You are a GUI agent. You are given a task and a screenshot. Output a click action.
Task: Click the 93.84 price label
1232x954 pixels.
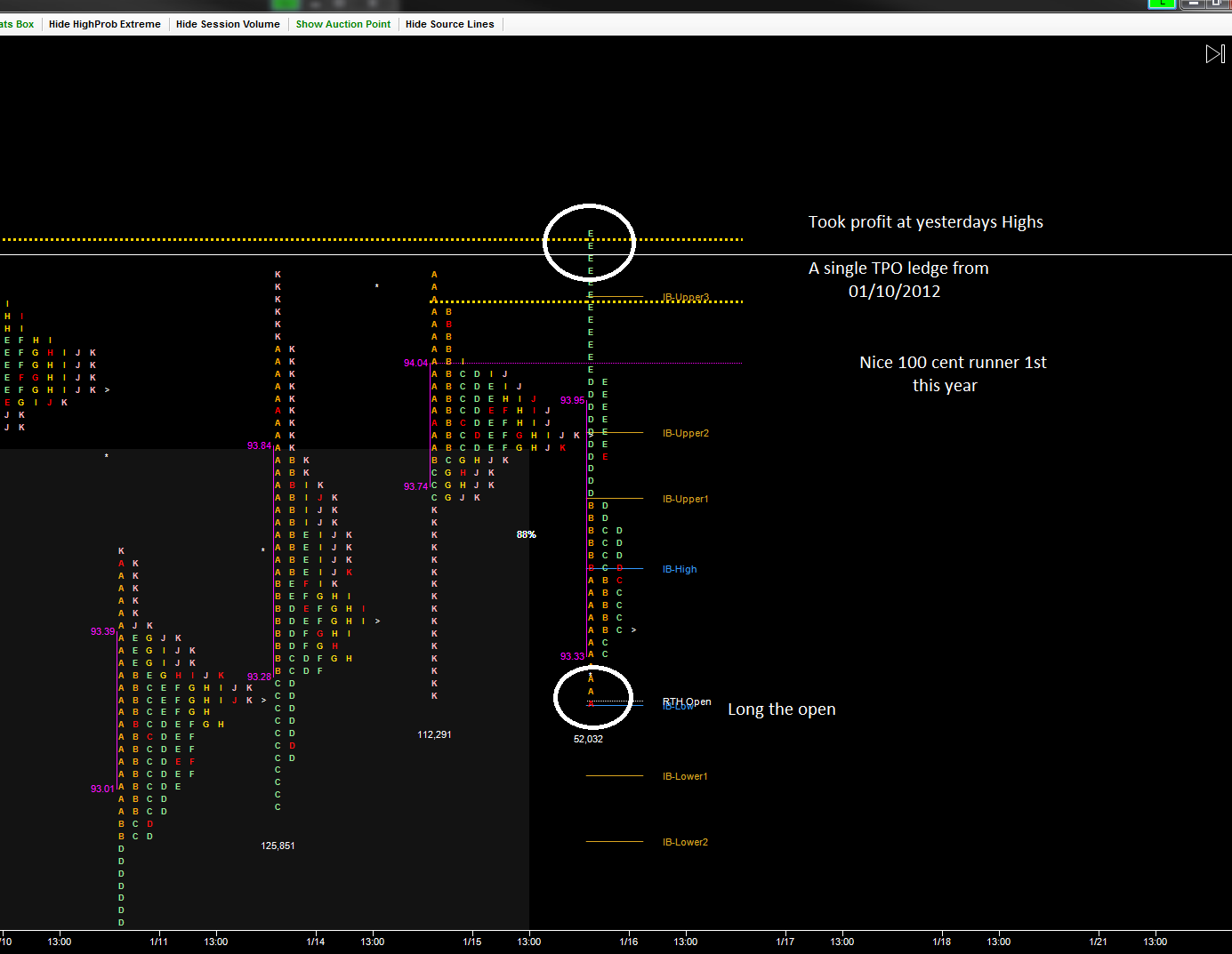pos(259,445)
